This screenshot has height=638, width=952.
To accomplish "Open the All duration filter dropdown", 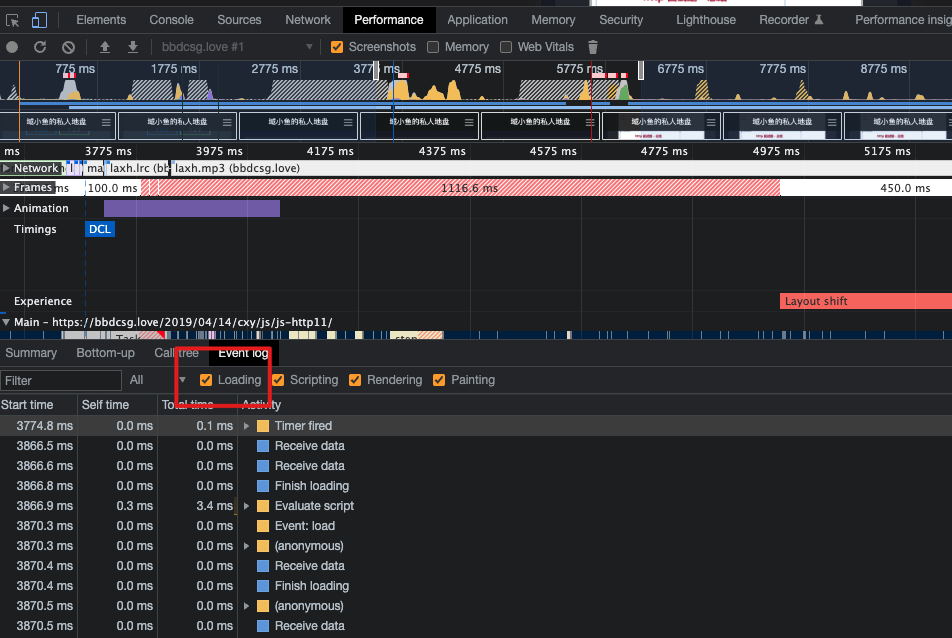I will tap(157, 380).
